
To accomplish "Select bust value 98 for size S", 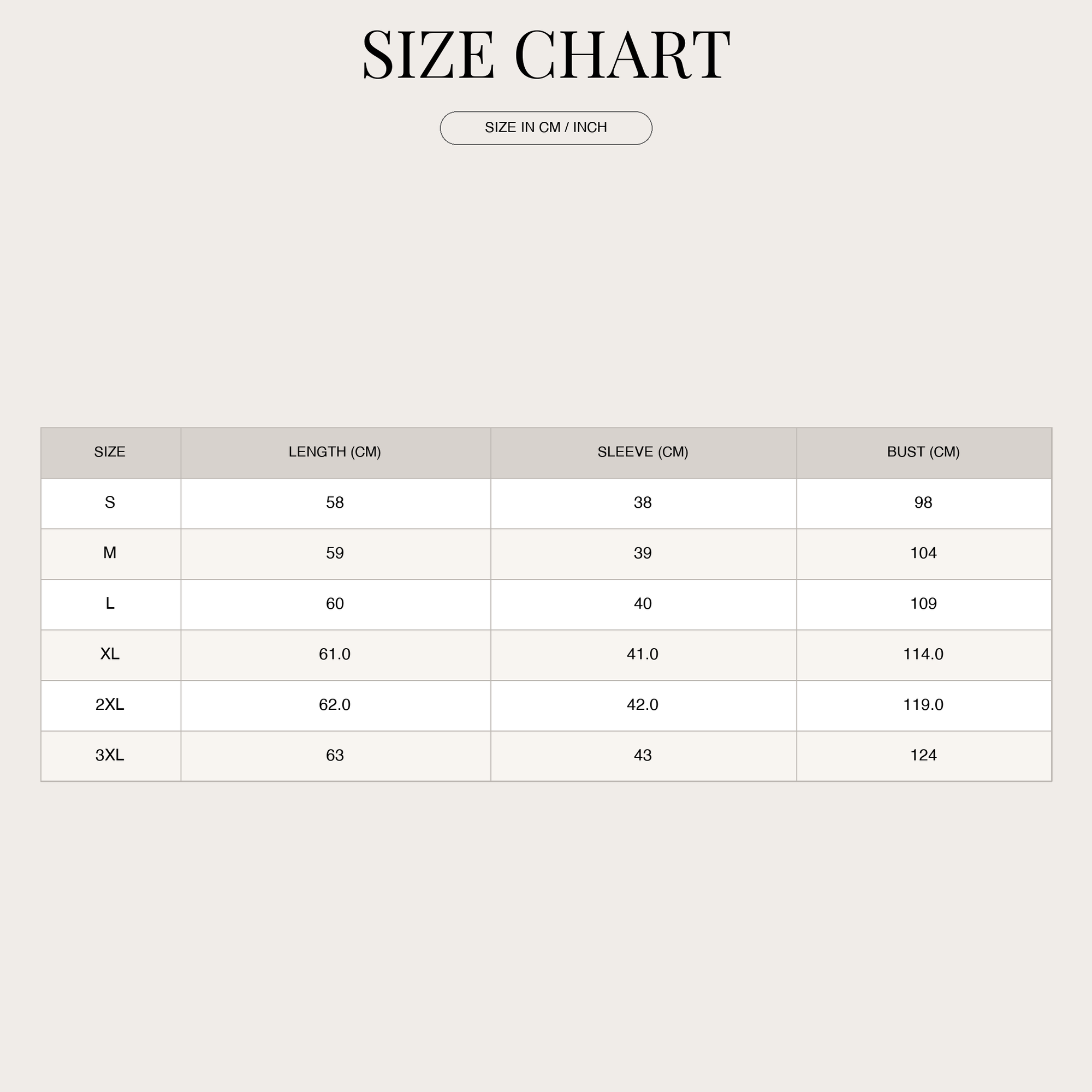I will click(924, 503).
